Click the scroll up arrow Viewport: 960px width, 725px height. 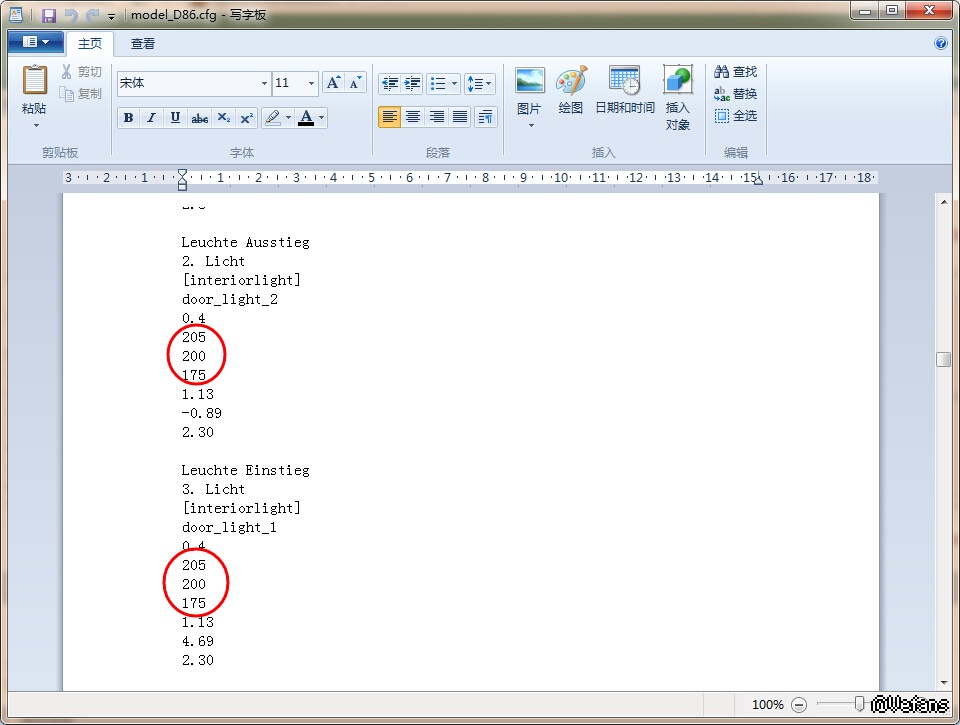point(943,201)
